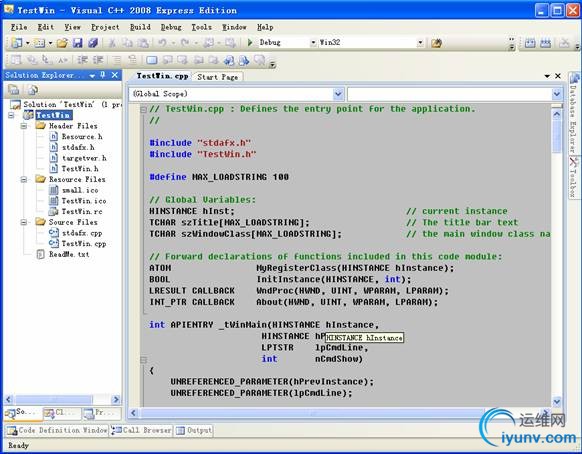
Task: Close the TestWin.cpp document with X
Action: click(x=558, y=76)
